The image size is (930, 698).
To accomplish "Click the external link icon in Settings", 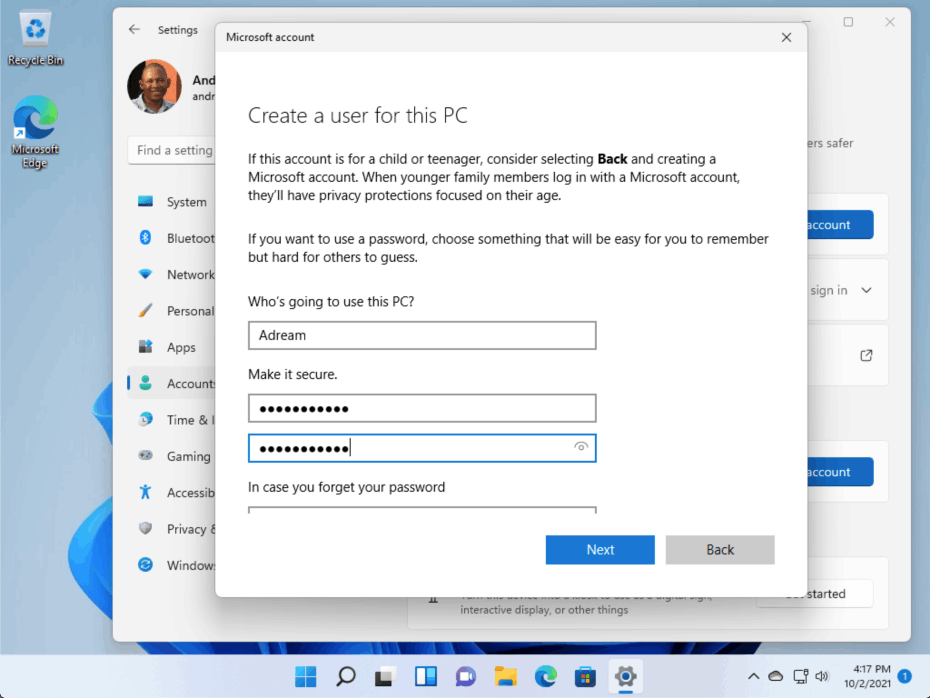I will [867, 356].
